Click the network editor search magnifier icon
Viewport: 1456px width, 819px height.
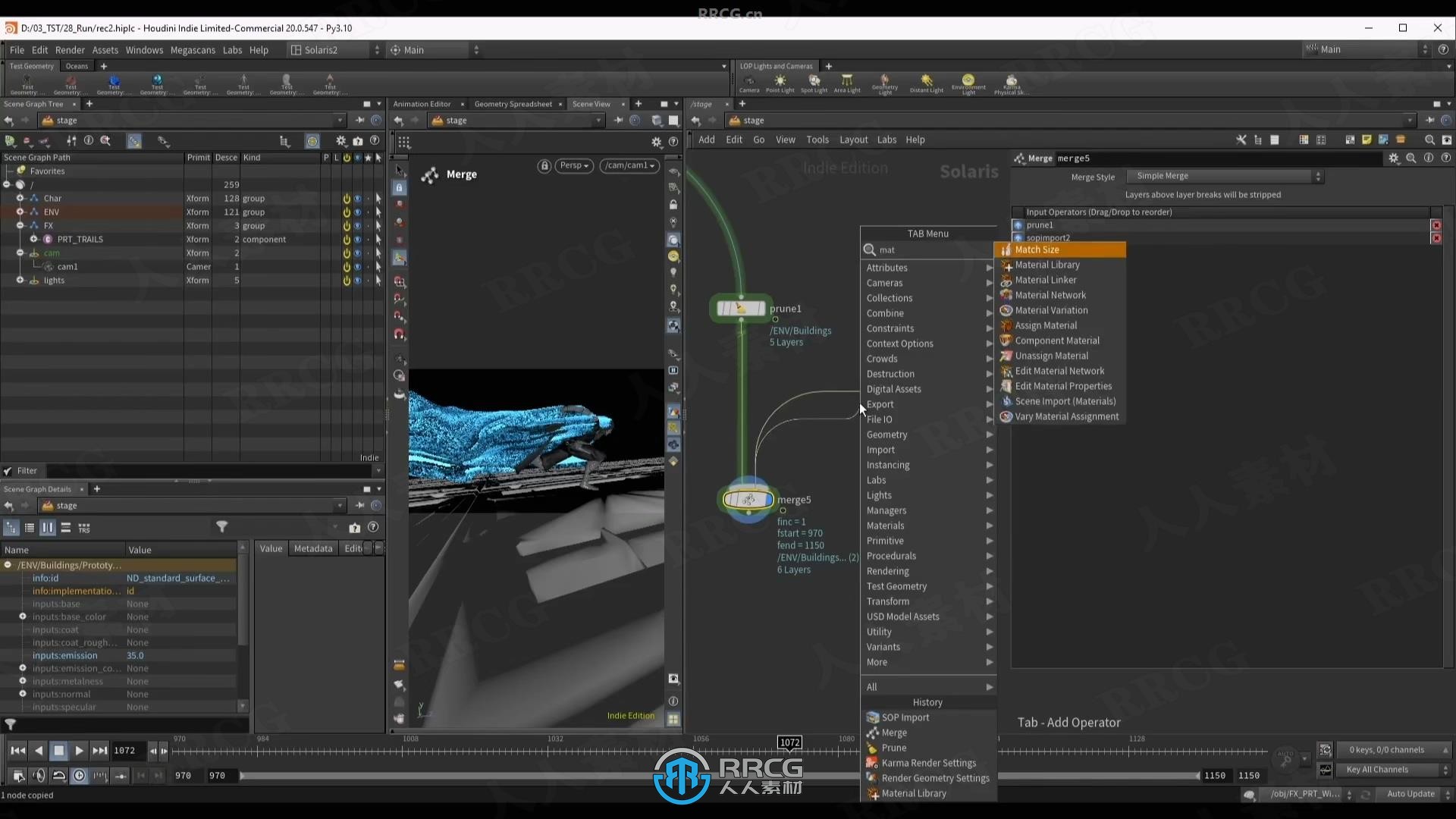coord(1429,140)
